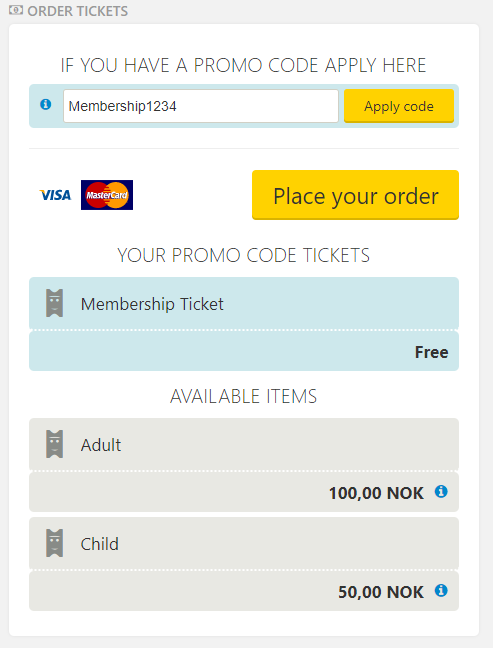The width and height of the screenshot is (493, 648).
Task: Click the Free price label
Action: tap(431, 352)
